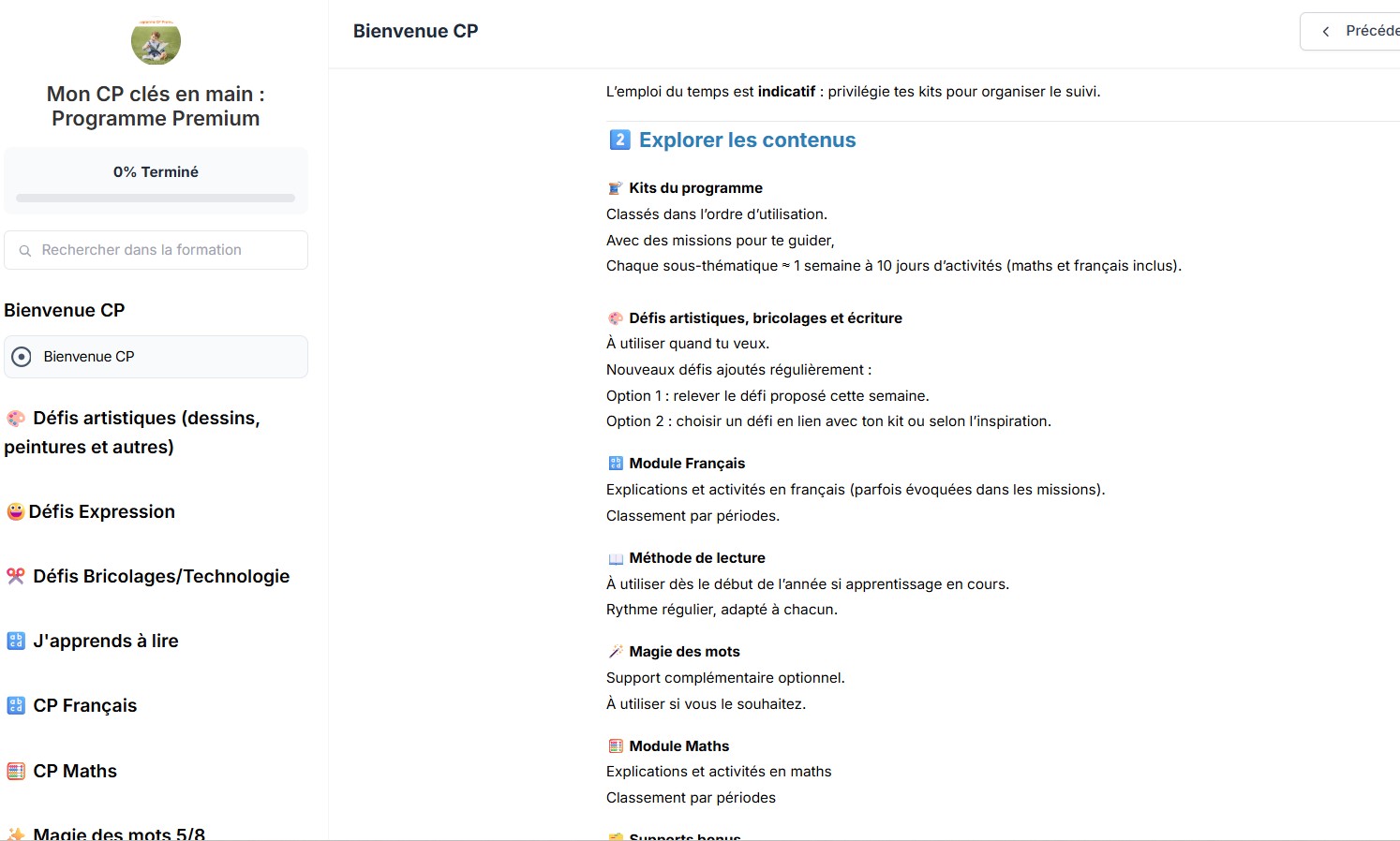1400x841 pixels.
Task: Click the scissors icon beside Défis Bricolages
Action: (16, 576)
